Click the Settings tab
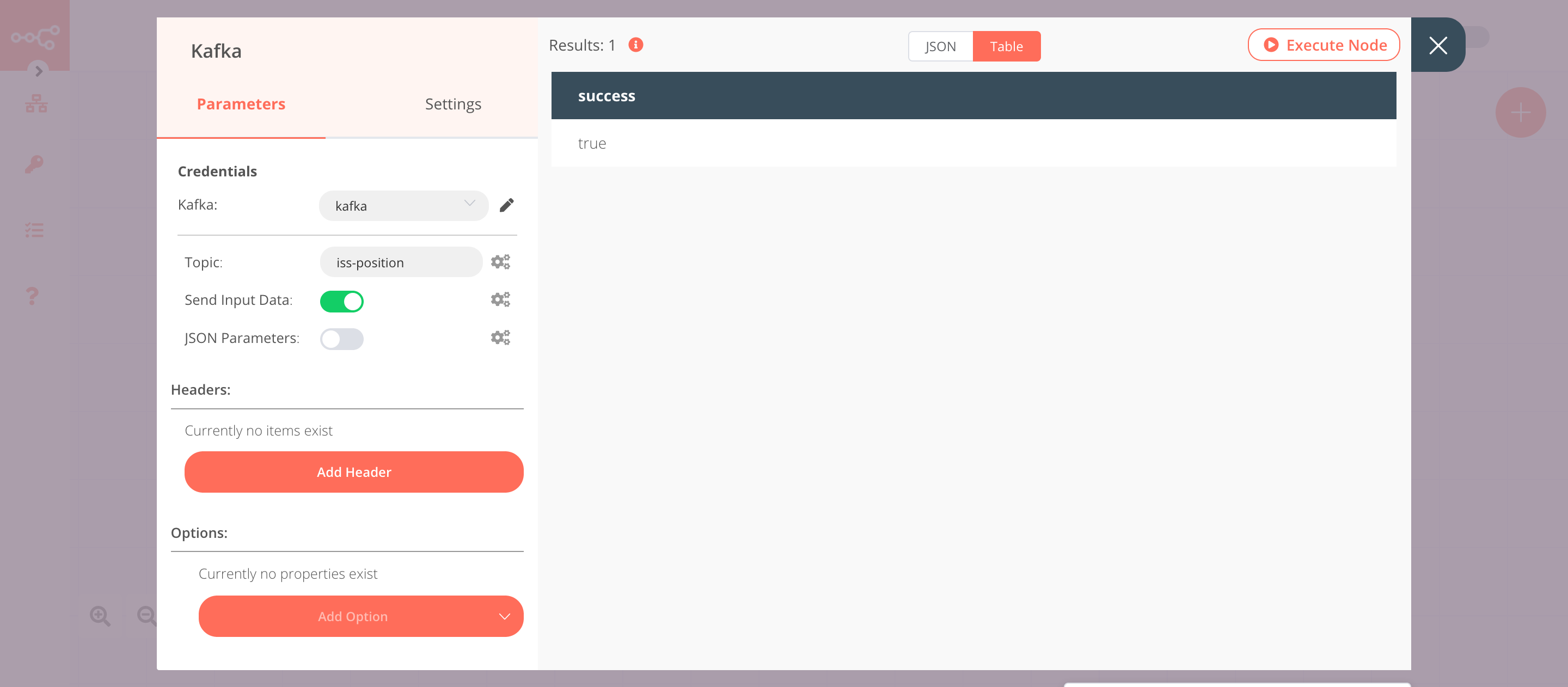1568x687 pixels. (x=452, y=103)
